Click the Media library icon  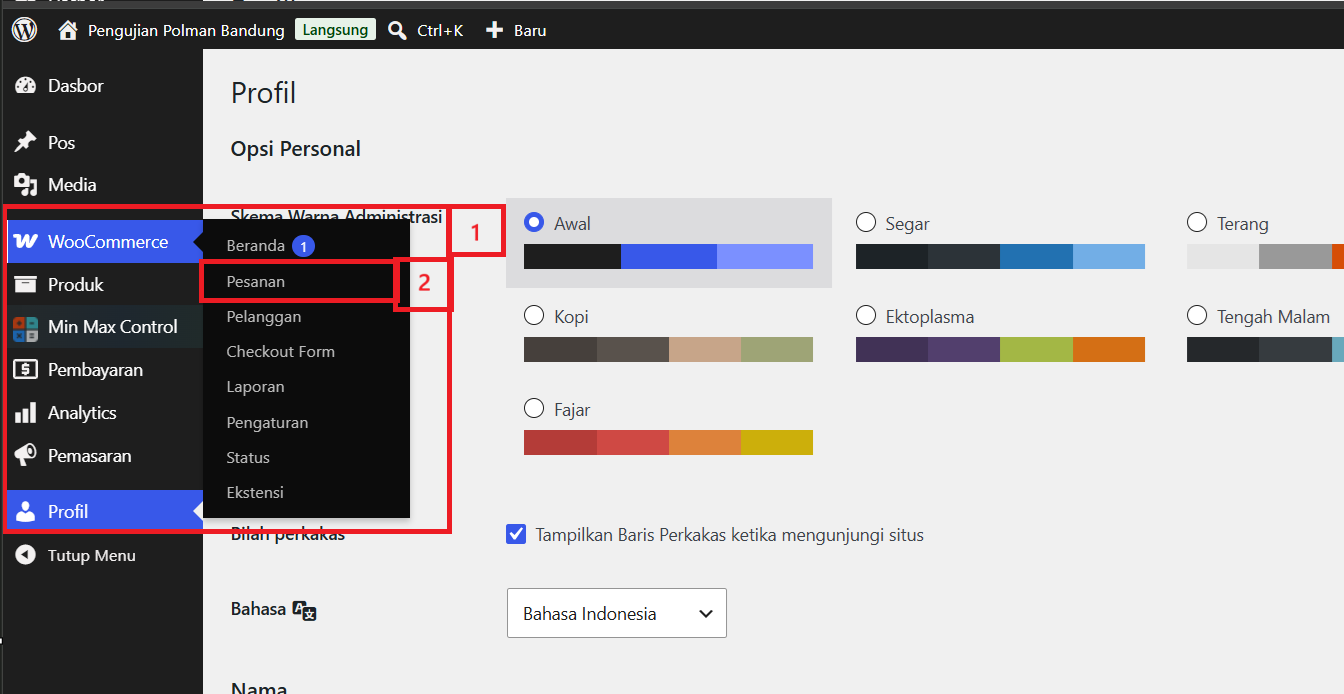click(26, 185)
